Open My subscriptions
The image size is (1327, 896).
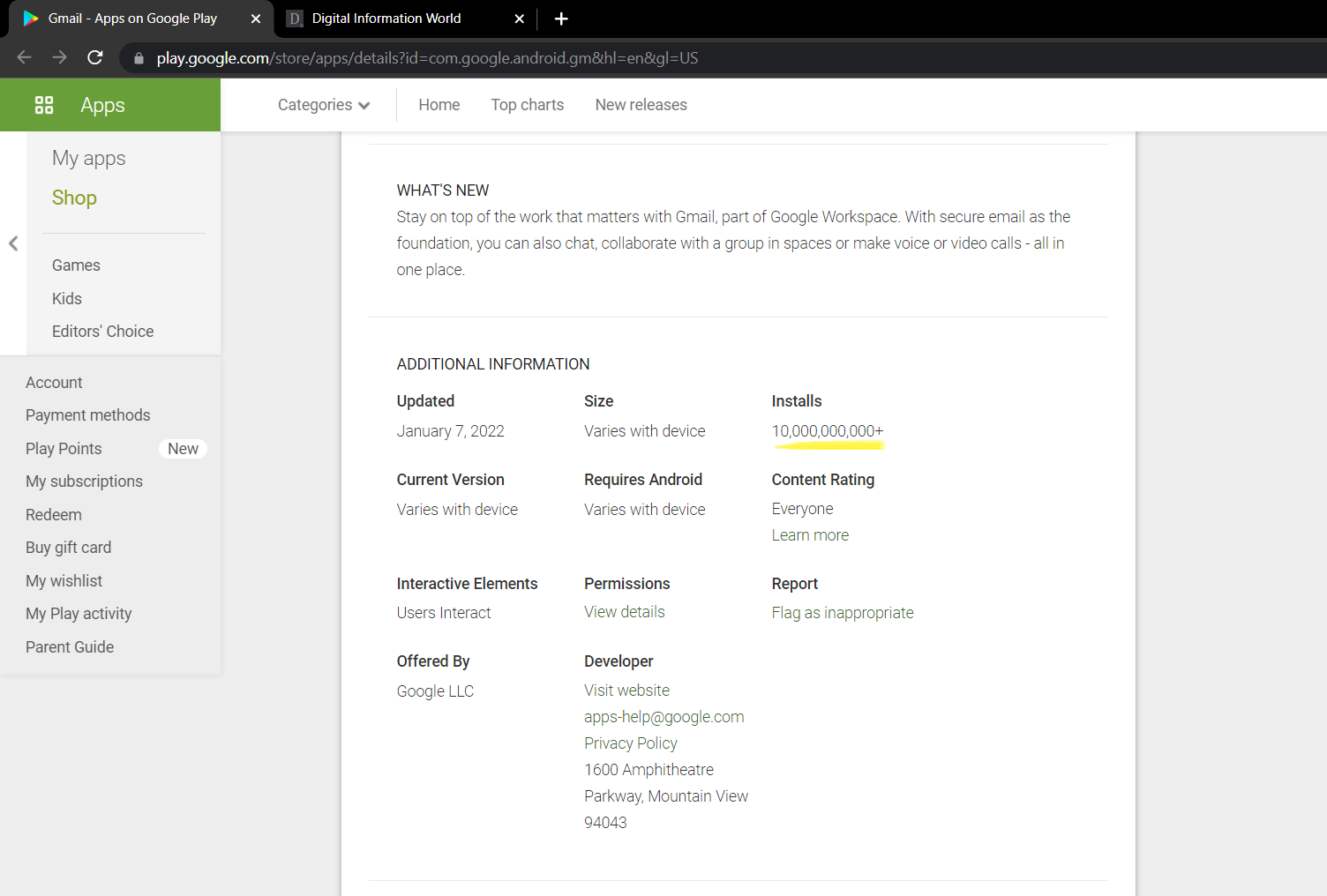click(84, 482)
